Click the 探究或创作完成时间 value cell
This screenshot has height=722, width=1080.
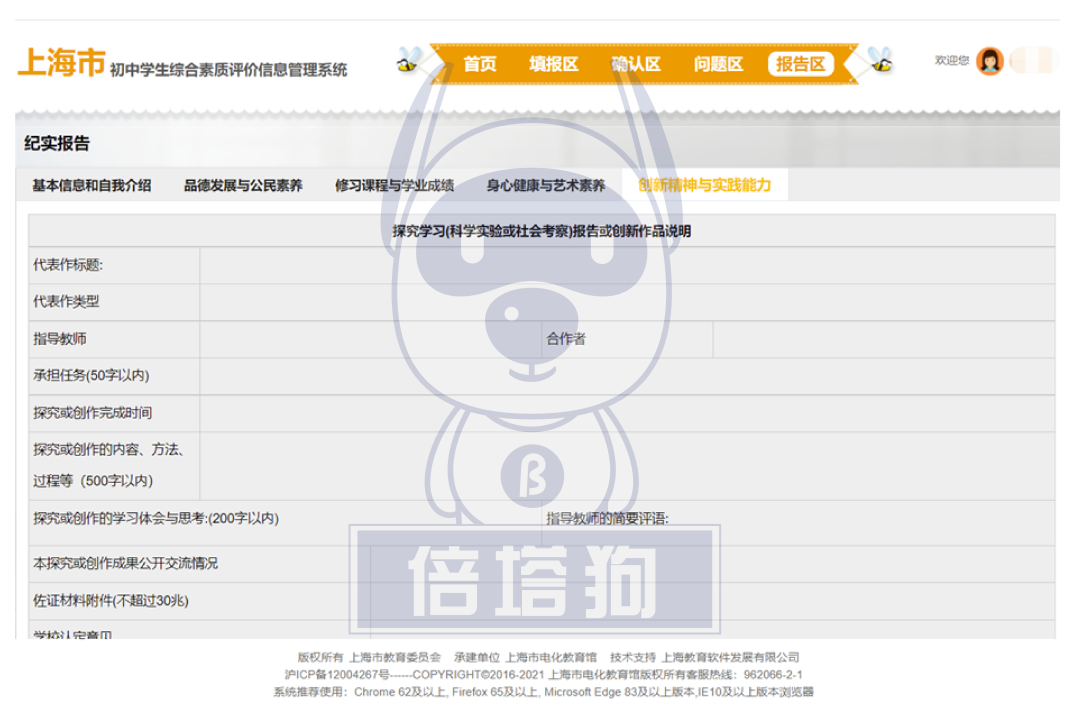click(x=626, y=413)
